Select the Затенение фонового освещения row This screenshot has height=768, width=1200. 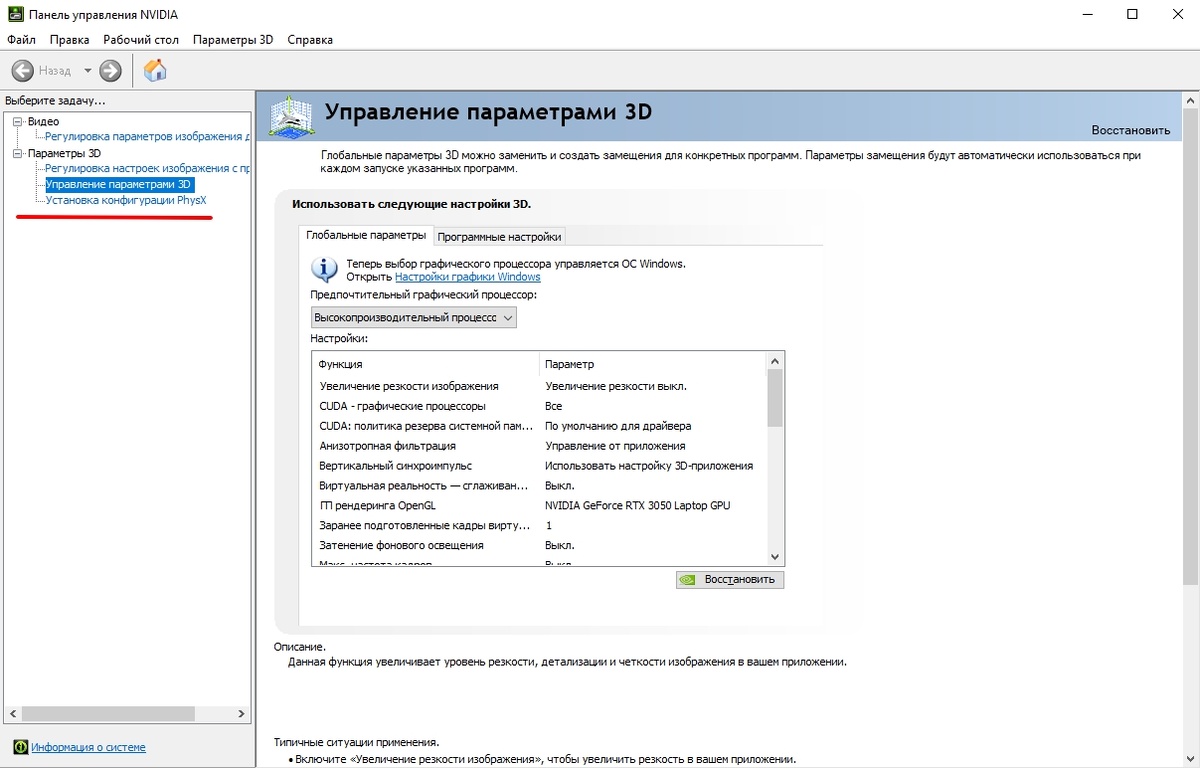click(x=538, y=546)
